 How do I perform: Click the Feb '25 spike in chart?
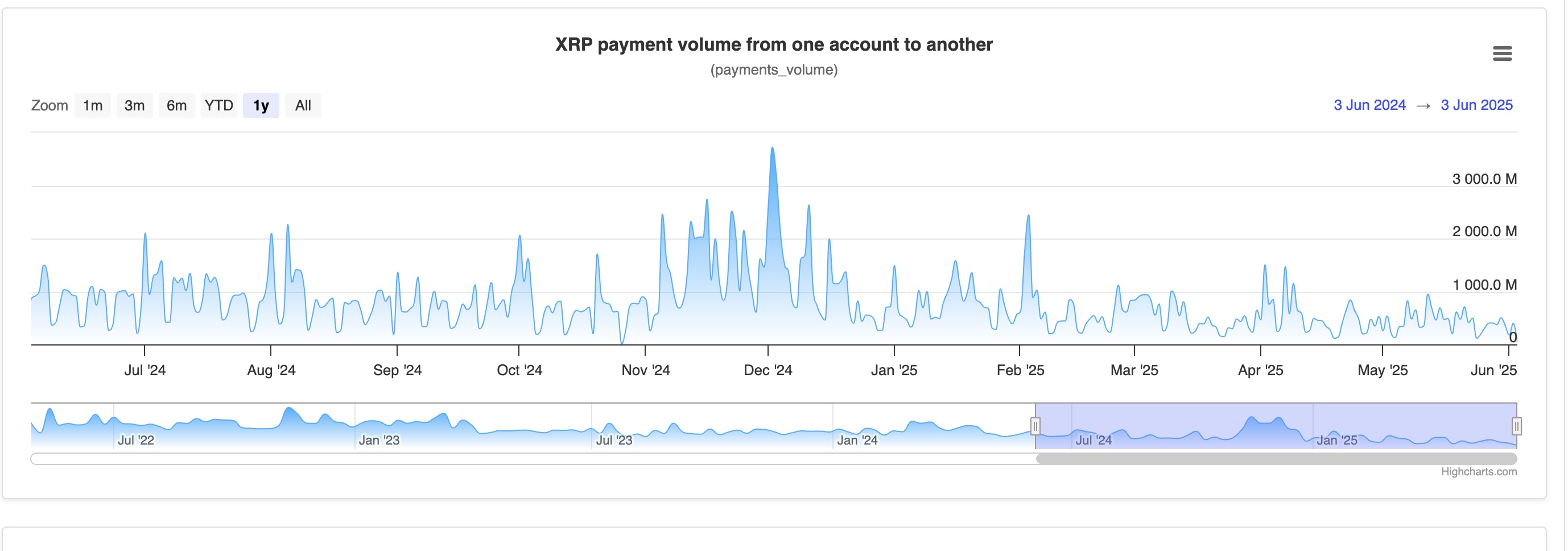(x=1028, y=217)
